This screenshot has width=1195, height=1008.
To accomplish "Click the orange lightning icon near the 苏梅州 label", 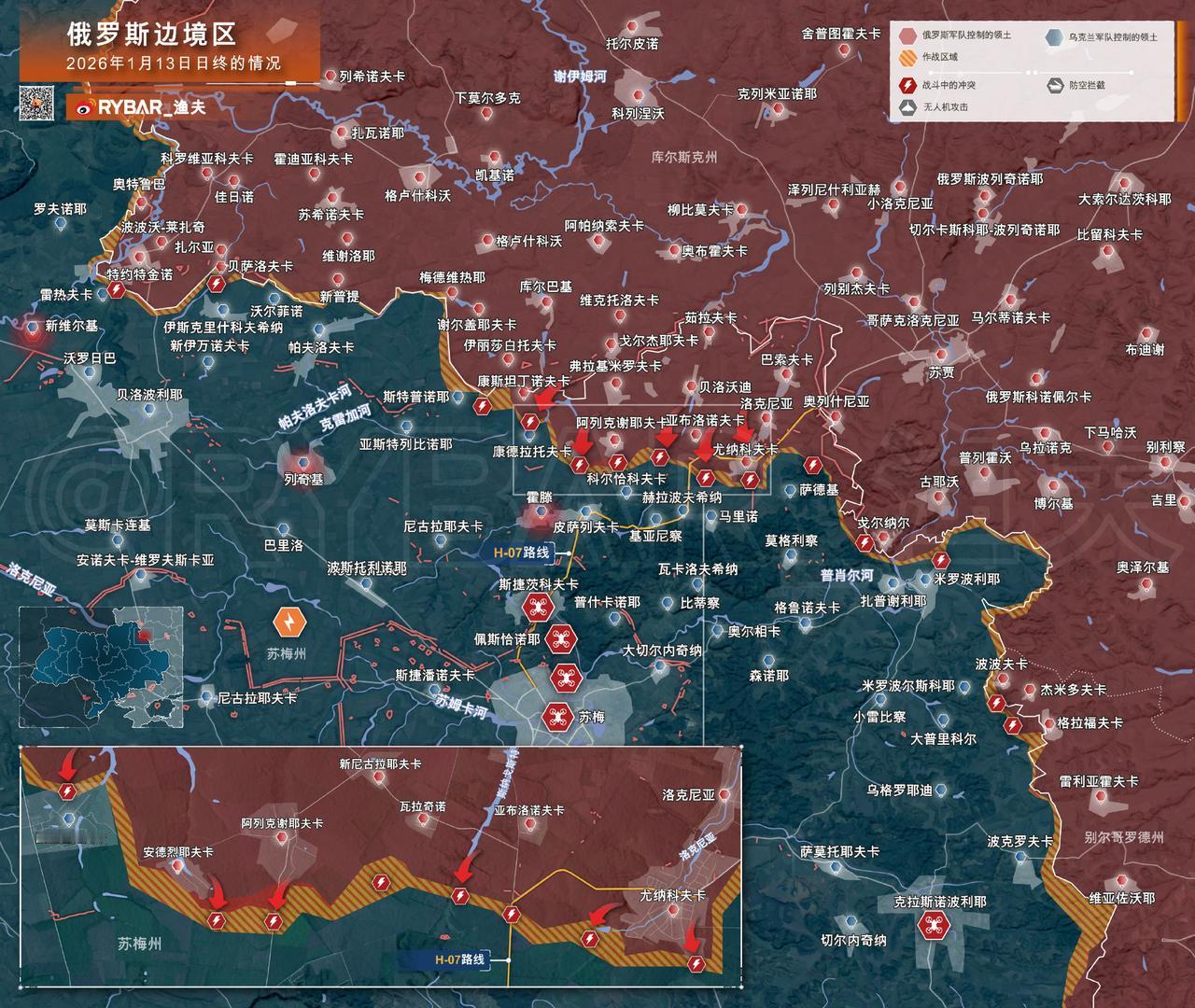I will [x=290, y=621].
